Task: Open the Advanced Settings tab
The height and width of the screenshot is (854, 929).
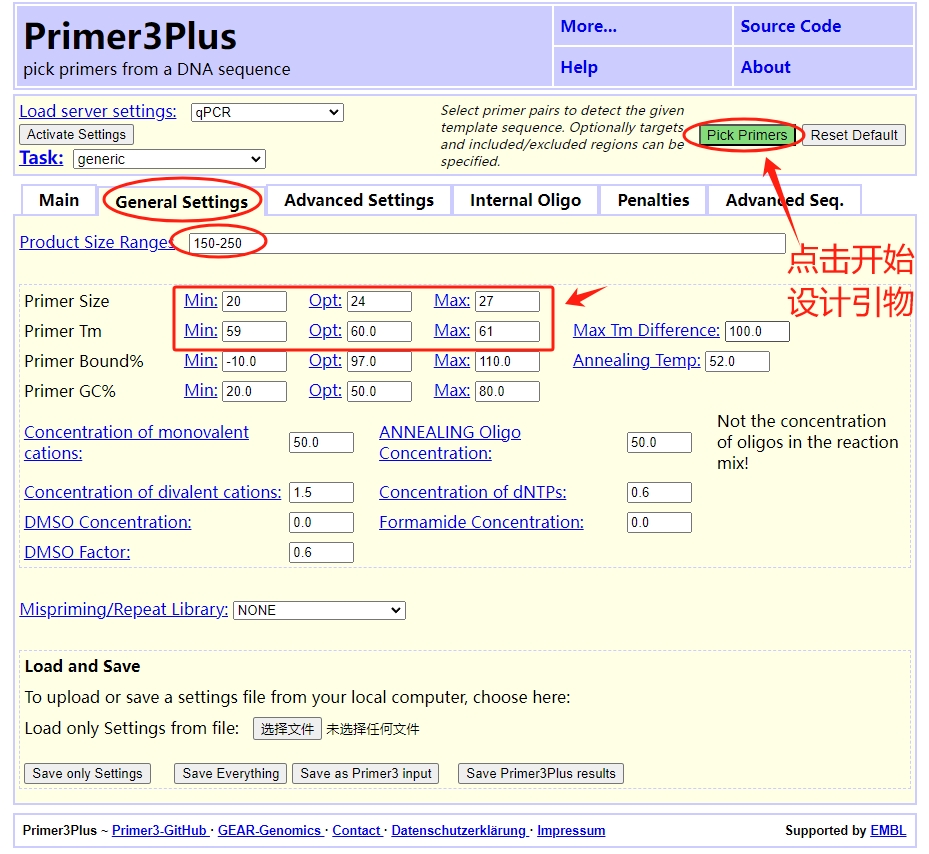Action: coord(359,200)
